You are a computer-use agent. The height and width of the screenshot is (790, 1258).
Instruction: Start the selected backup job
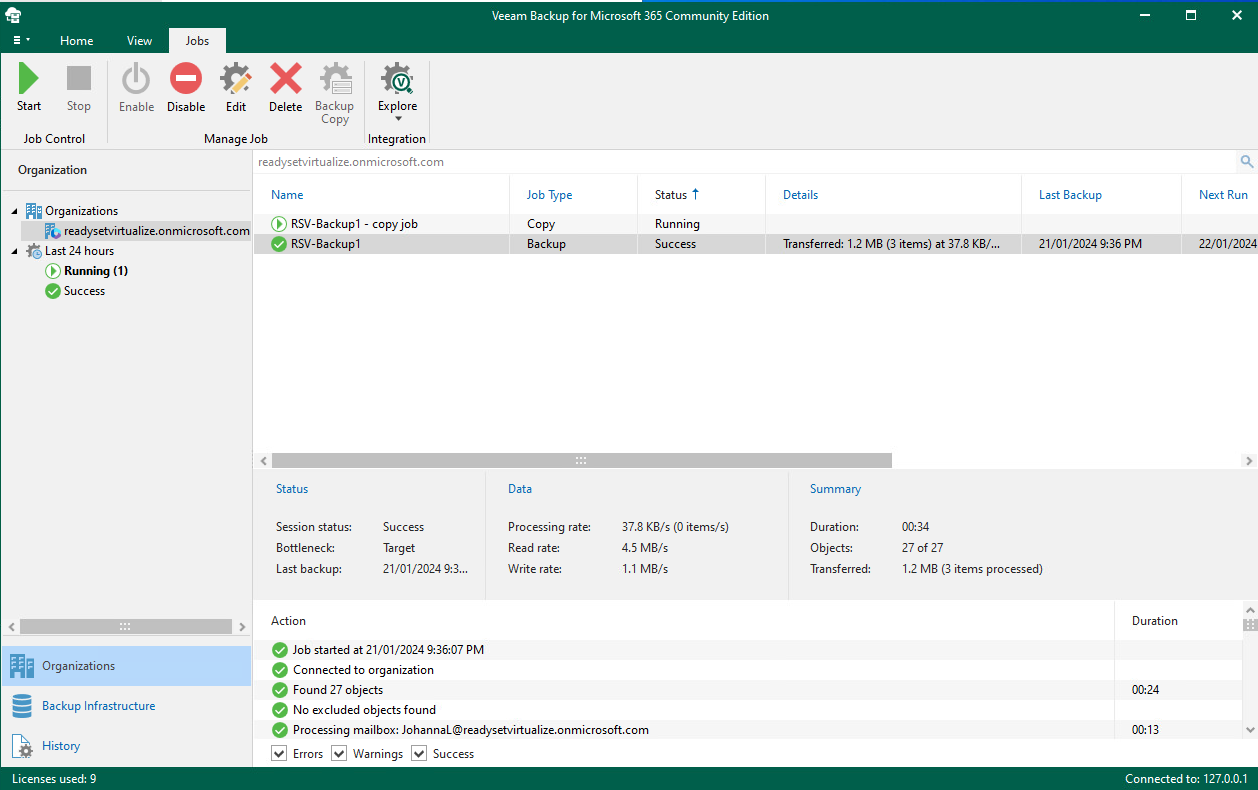[x=29, y=87]
